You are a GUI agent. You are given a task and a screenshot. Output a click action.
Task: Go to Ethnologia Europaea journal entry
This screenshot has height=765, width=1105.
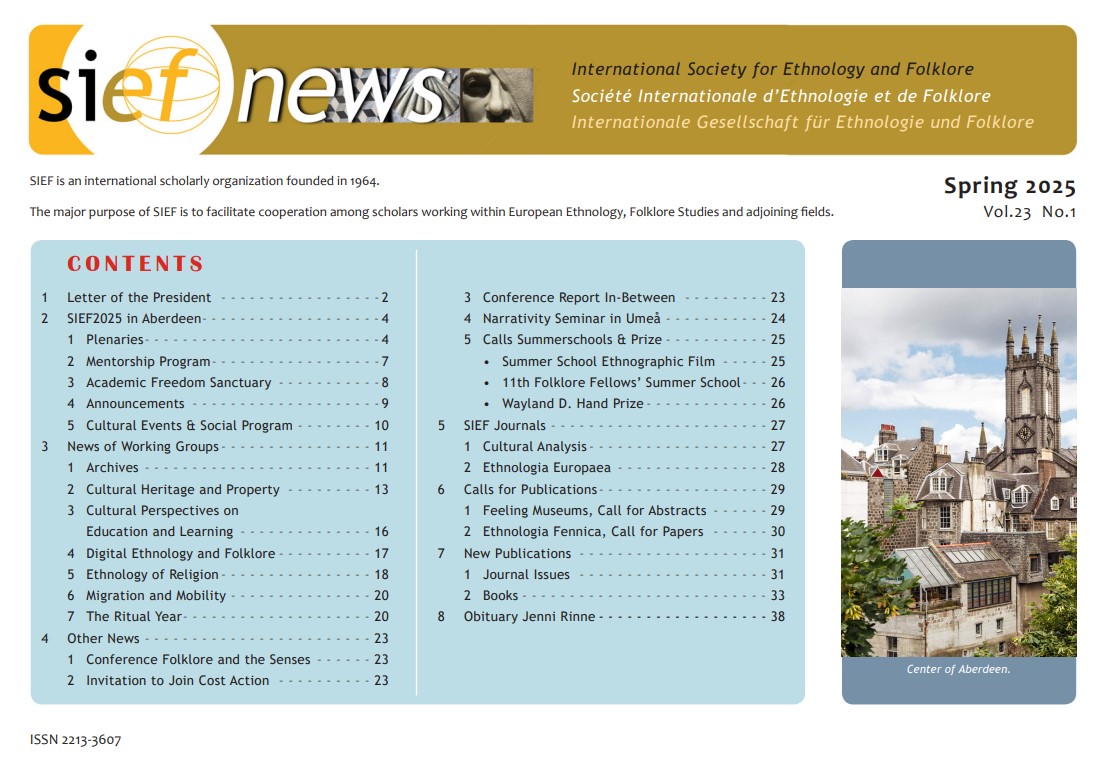pos(546,467)
